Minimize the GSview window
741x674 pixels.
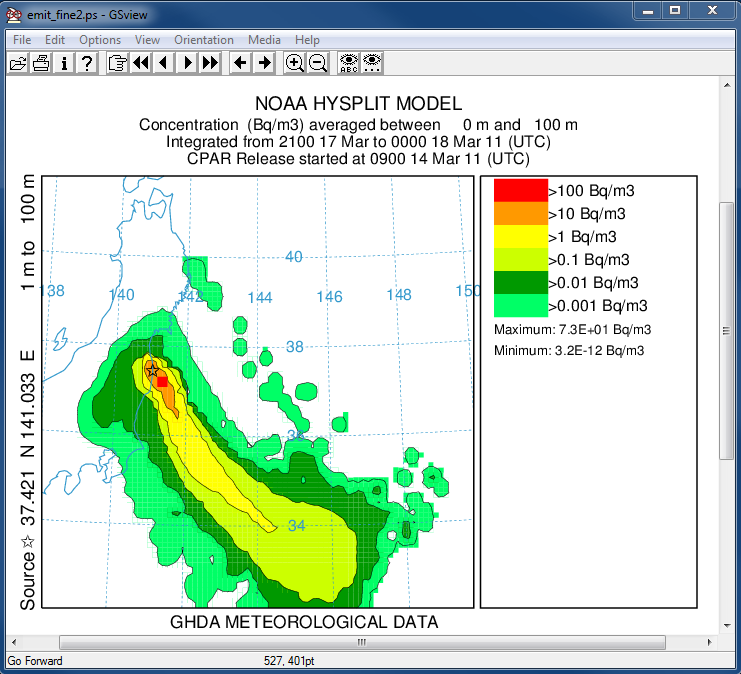pos(648,11)
